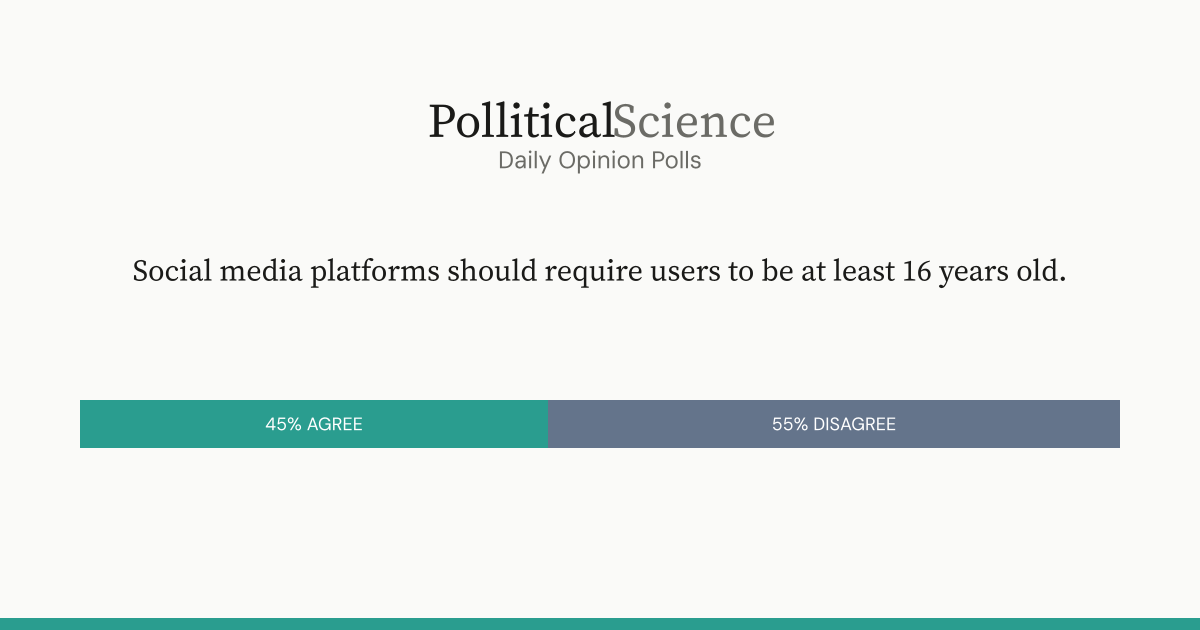Image resolution: width=1200 pixels, height=630 pixels.
Task: Click the teal agree segment's left end
Action: point(88,424)
